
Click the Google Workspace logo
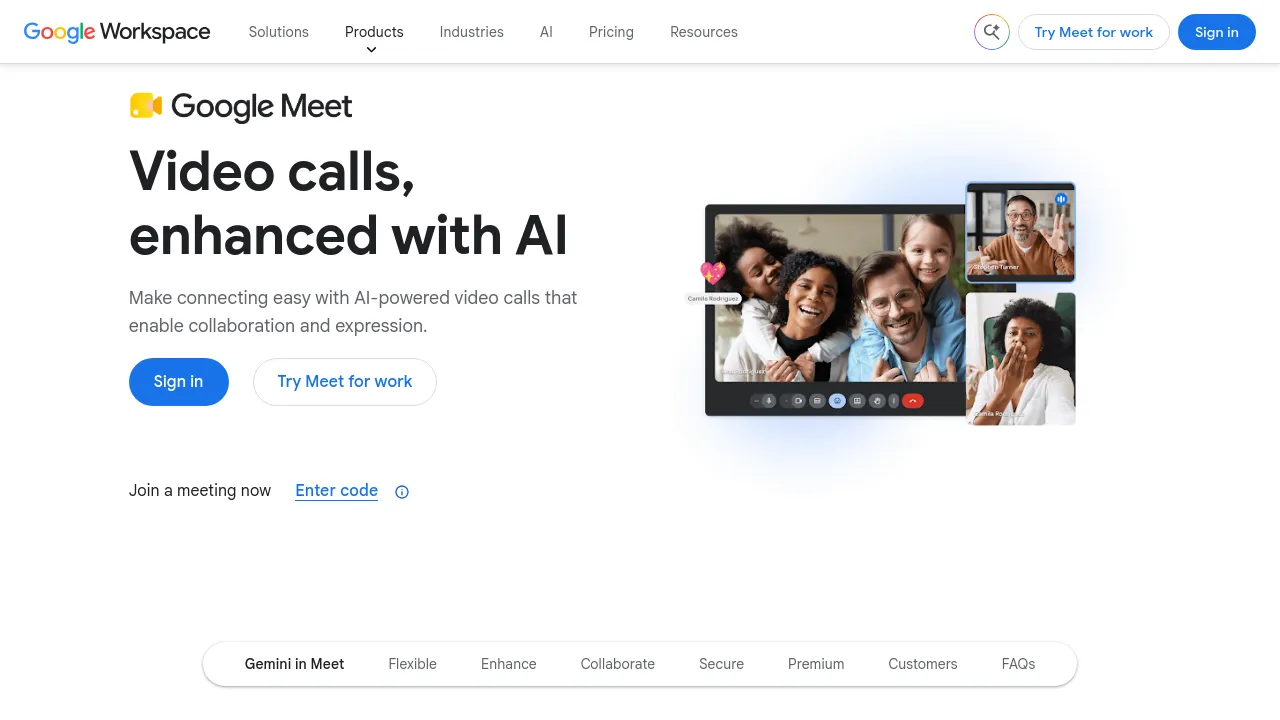tap(117, 32)
